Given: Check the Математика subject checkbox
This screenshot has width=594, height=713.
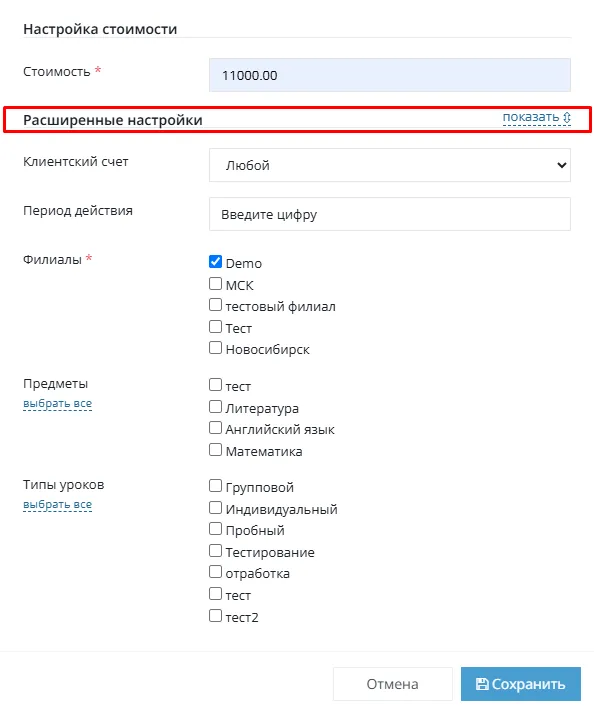Looking at the screenshot, I should click(216, 450).
